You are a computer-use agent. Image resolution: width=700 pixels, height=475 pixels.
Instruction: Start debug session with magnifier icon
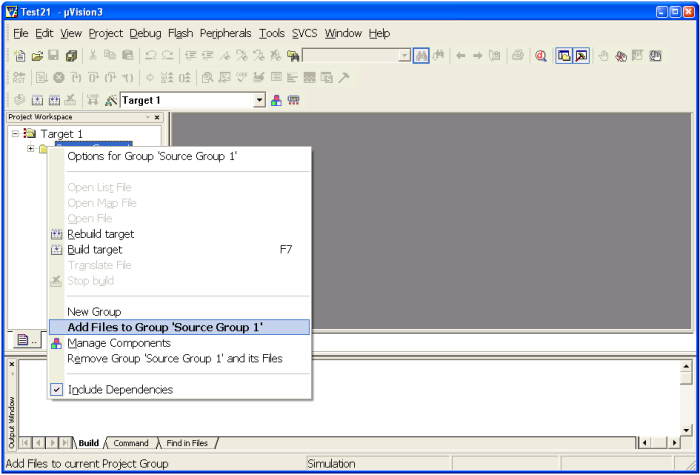click(x=541, y=56)
